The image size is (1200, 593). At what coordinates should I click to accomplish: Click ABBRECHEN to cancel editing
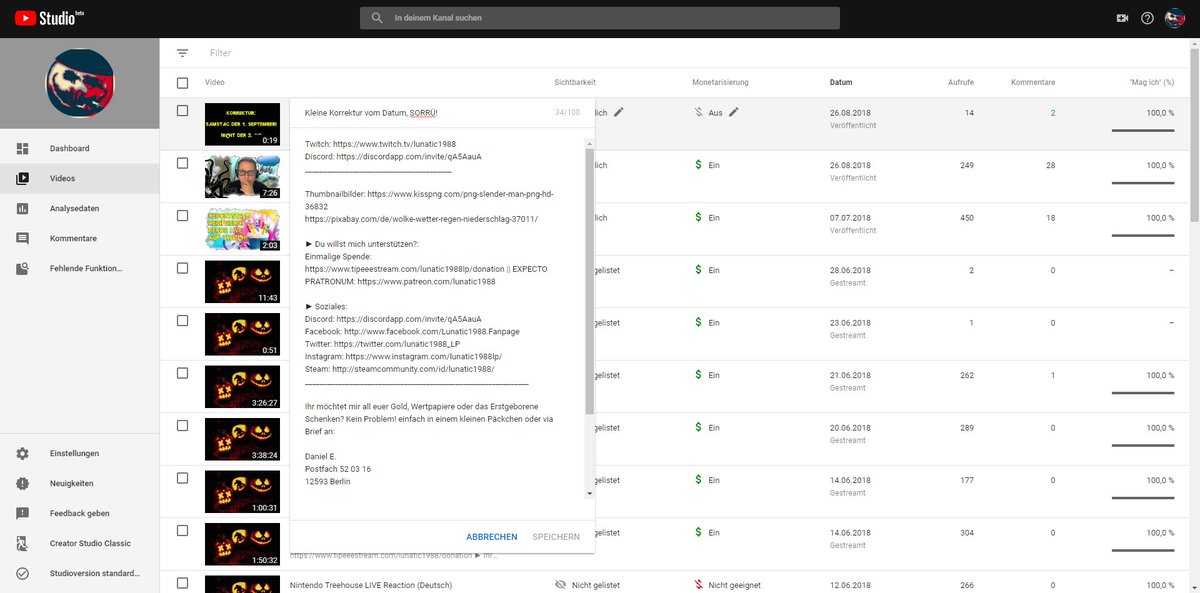click(x=492, y=537)
